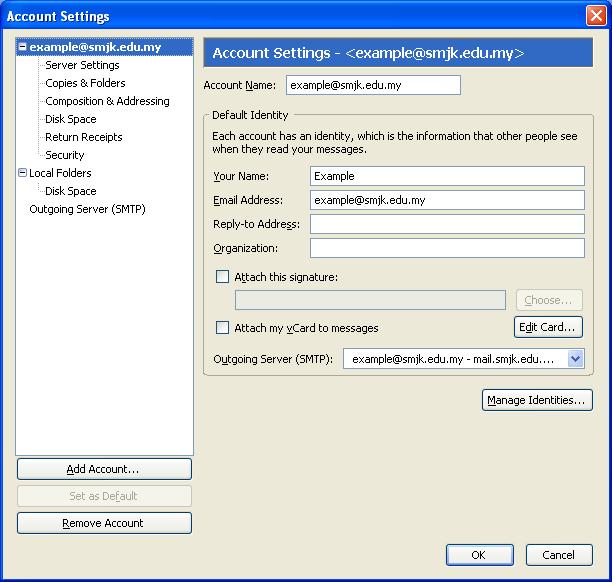This screenshot has width=612, height=582.
Task: Open the Edit Card dialog
Action: tap(548, 327)
